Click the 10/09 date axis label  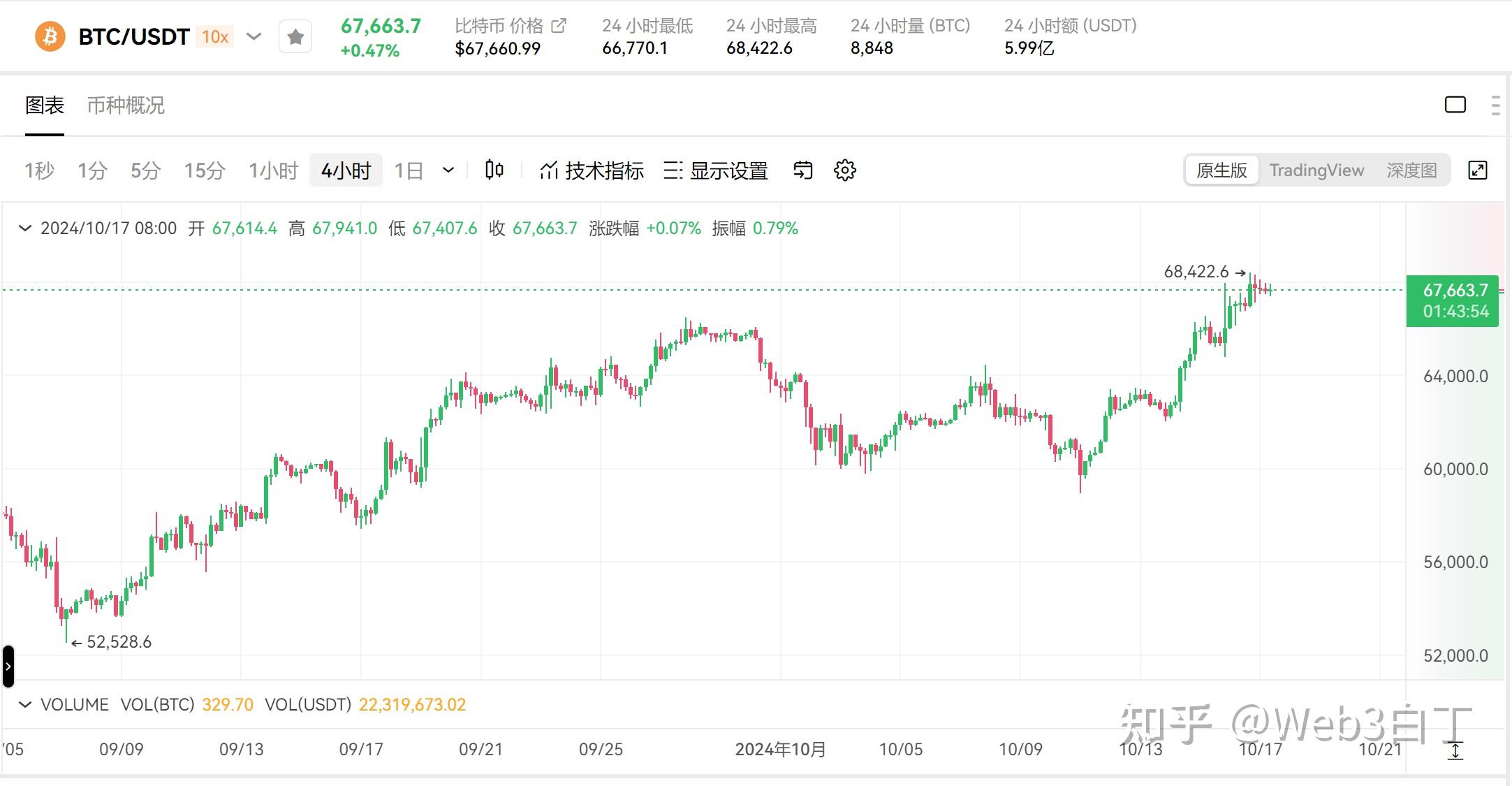tap(1020, 750)
